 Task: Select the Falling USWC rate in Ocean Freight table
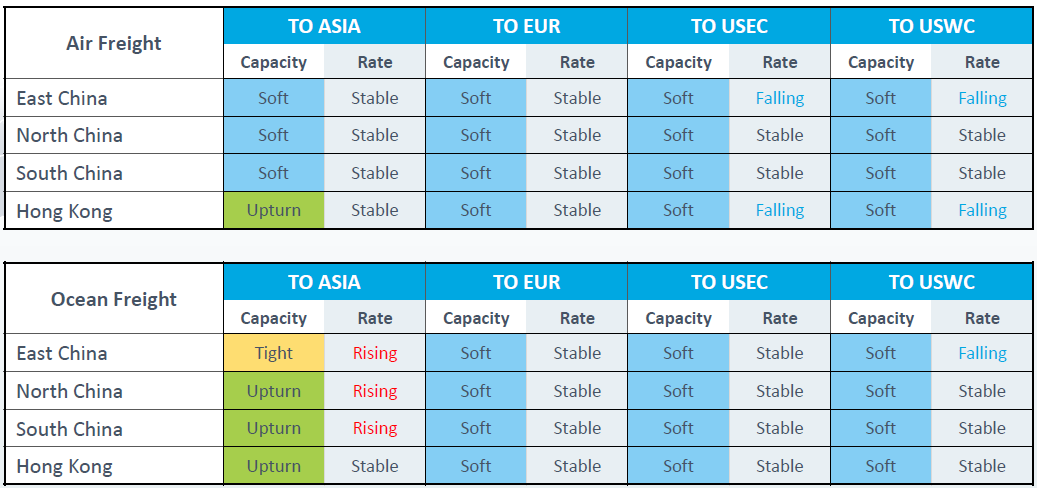[982, 353]
